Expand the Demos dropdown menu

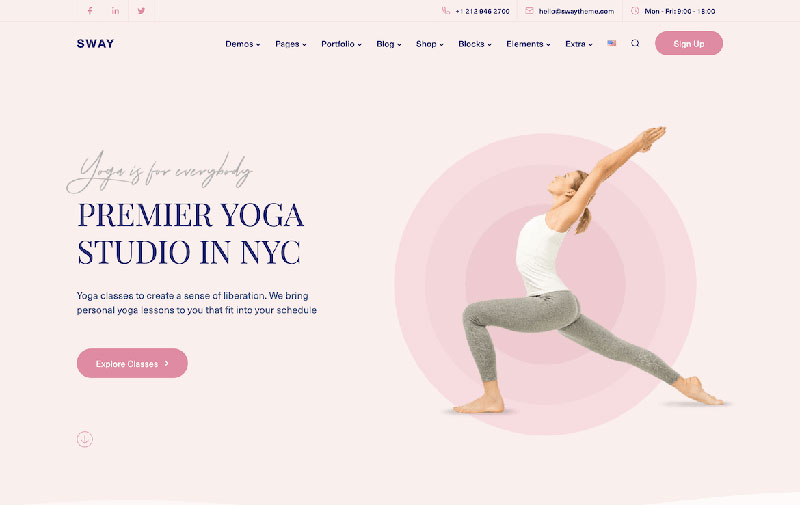click(243, 44)
